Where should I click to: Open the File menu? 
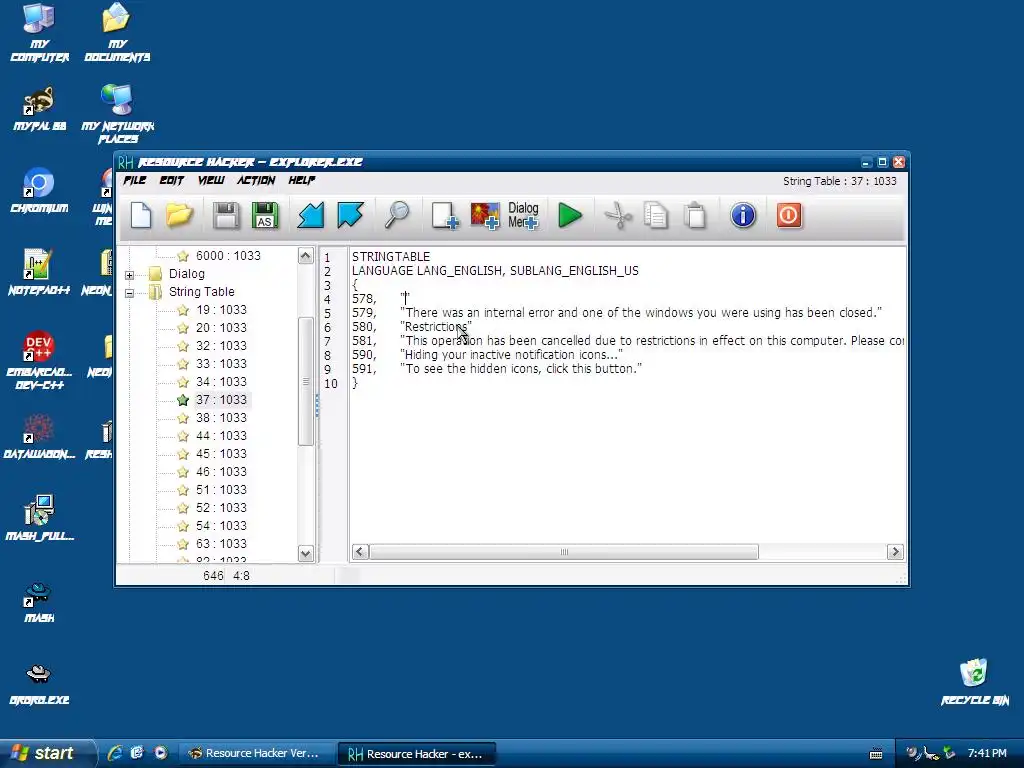[135, 180]
